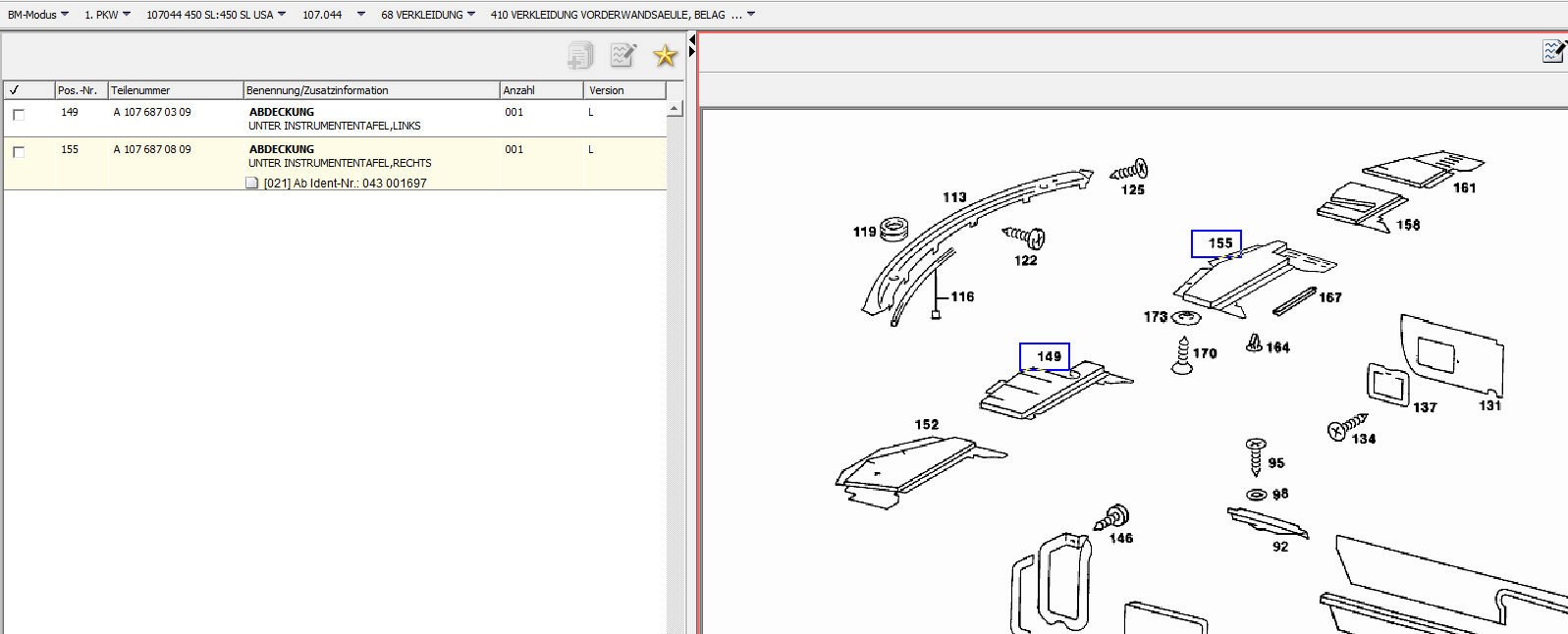This screenshot has width=1568, height=634.
Task: Tick the checkbox for position 155
Action: (19, 152)
